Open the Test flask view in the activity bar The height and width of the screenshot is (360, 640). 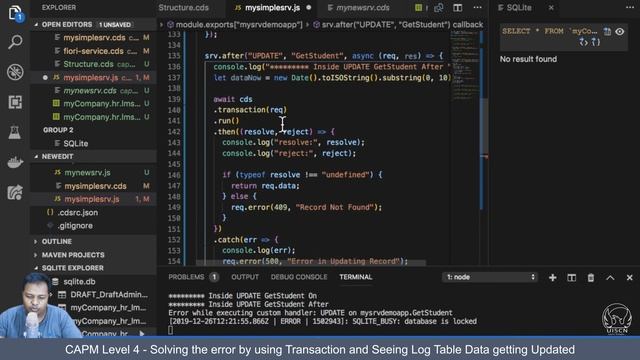(15, 132)
